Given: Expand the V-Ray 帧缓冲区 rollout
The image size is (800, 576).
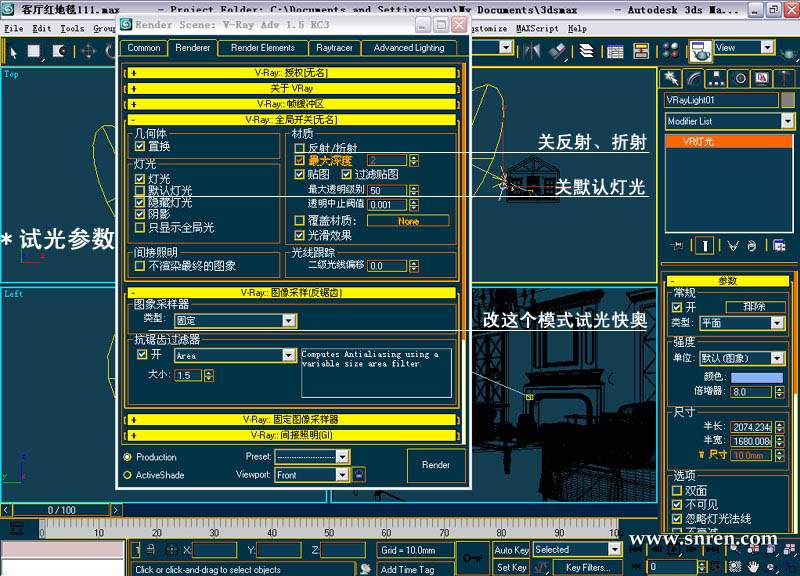Looking at the screenshot, I should 292,104.
